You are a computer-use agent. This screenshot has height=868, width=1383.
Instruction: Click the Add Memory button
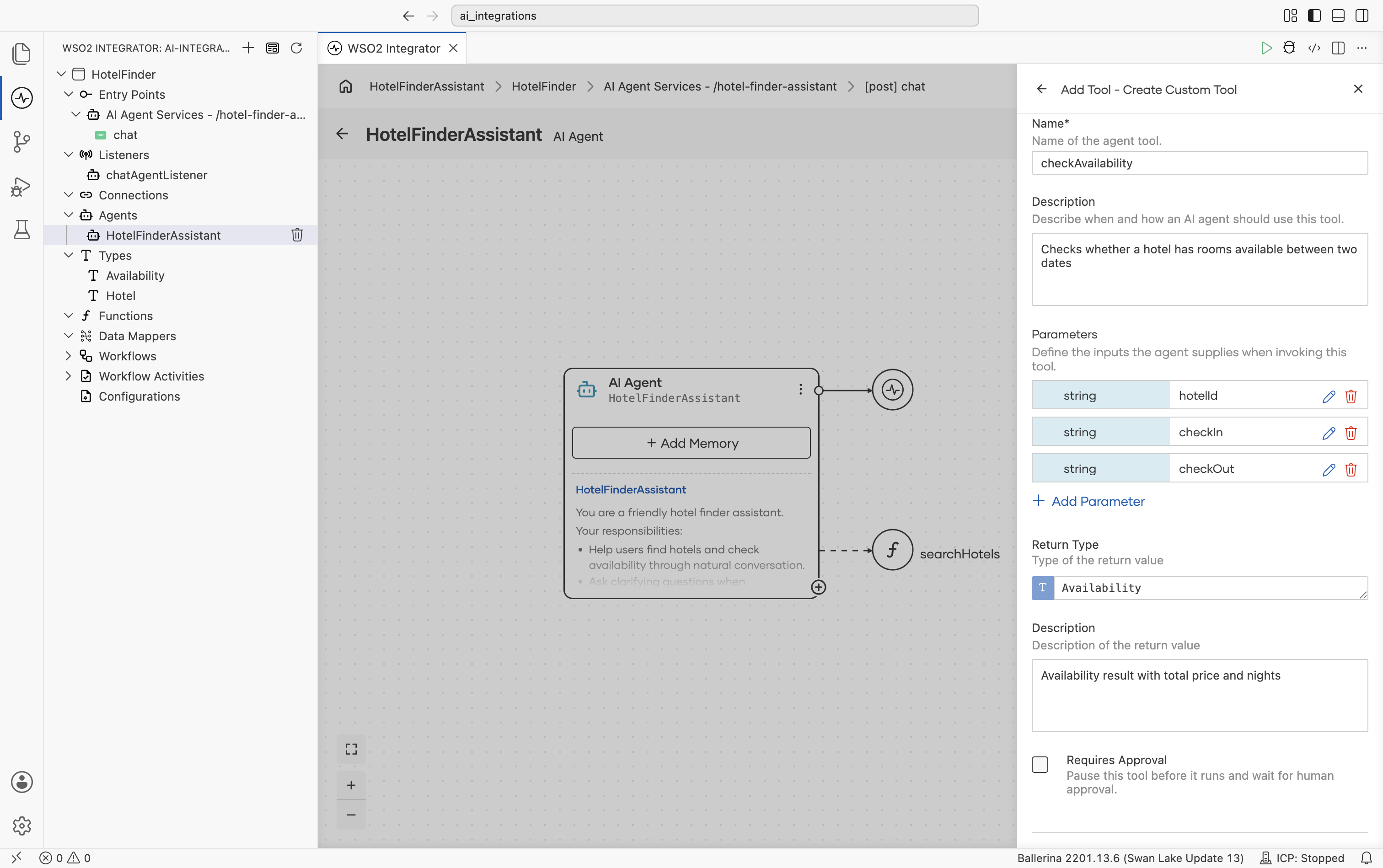click(691, 443)
